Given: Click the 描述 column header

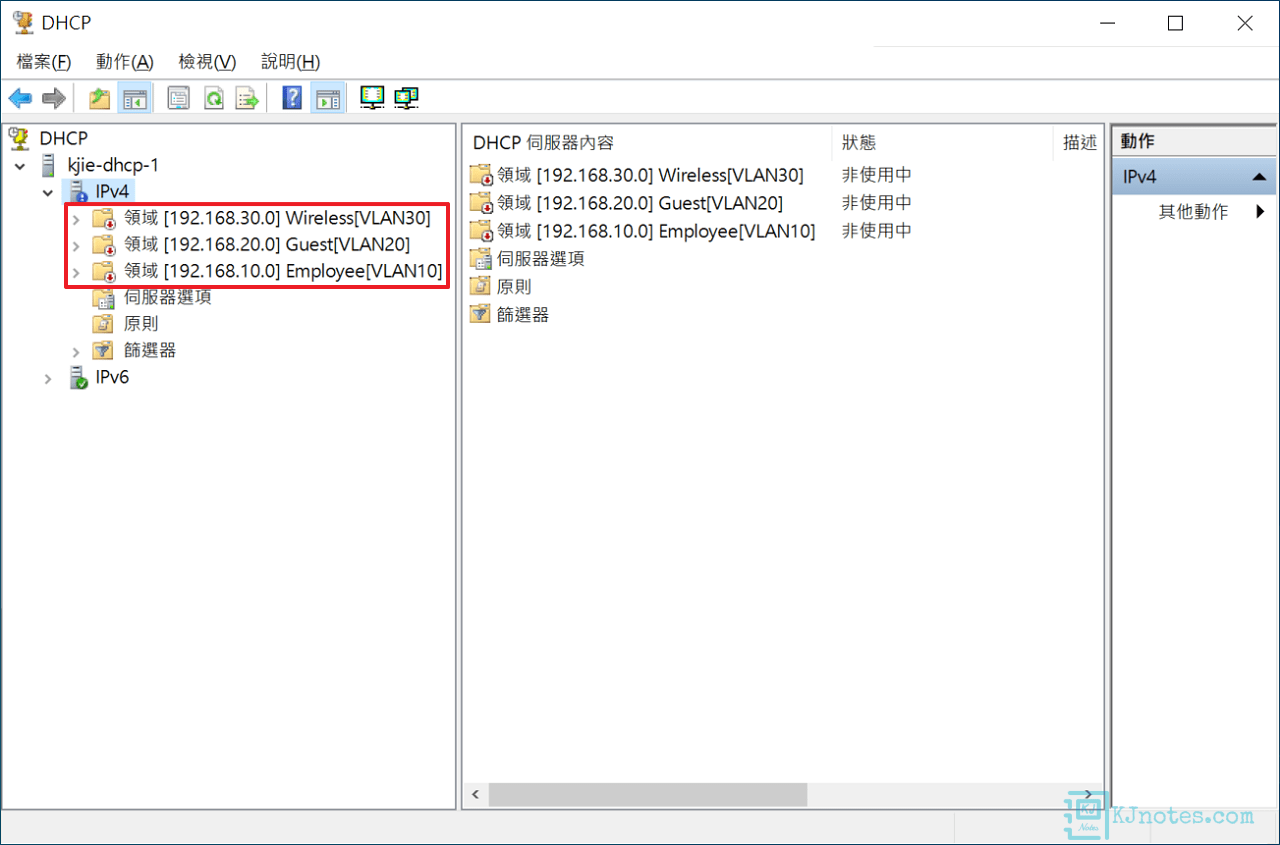Looking at the screenshot, I should click(1080, 142).
